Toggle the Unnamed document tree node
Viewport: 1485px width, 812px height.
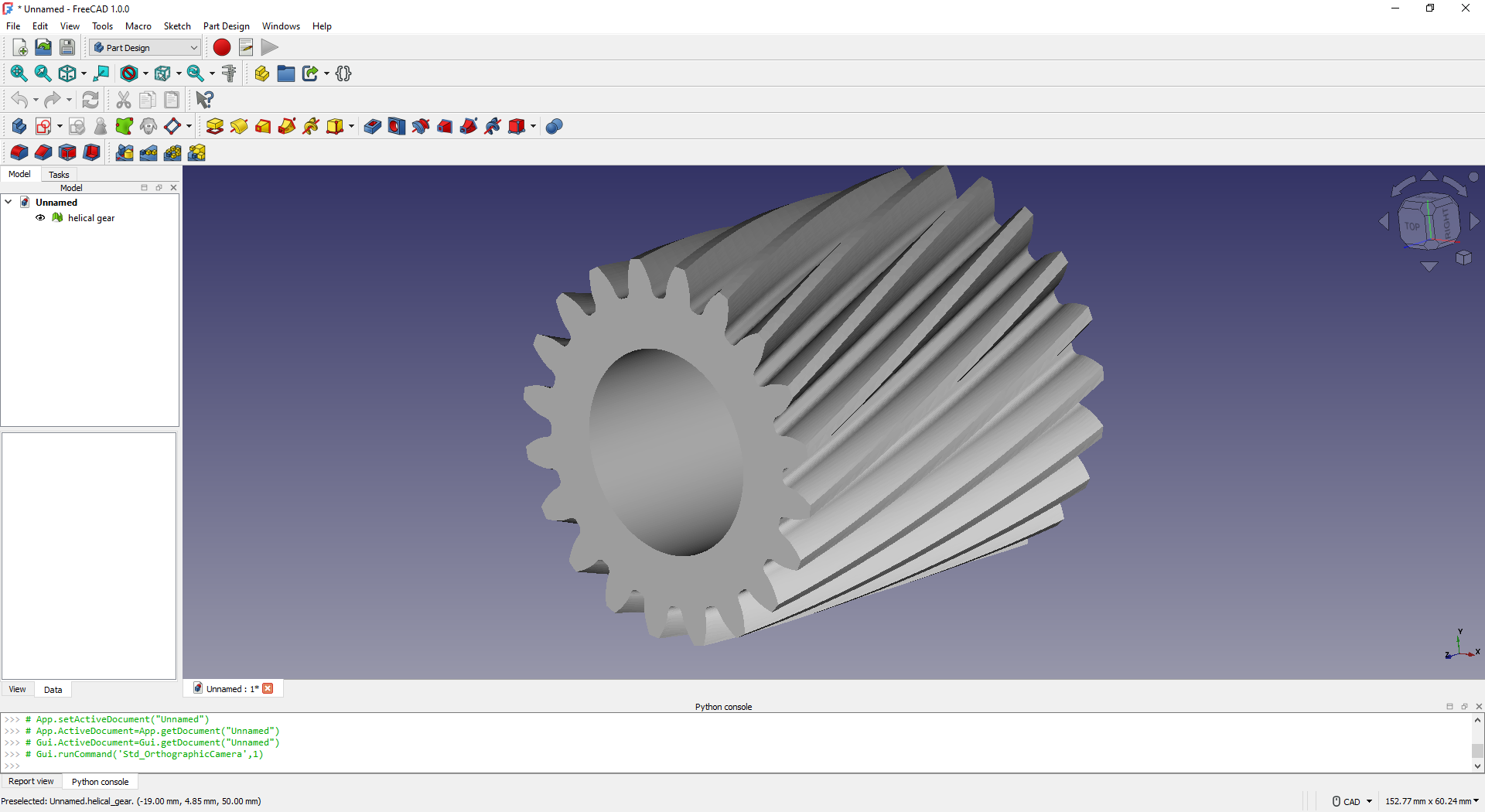click(x=9, y=203)
